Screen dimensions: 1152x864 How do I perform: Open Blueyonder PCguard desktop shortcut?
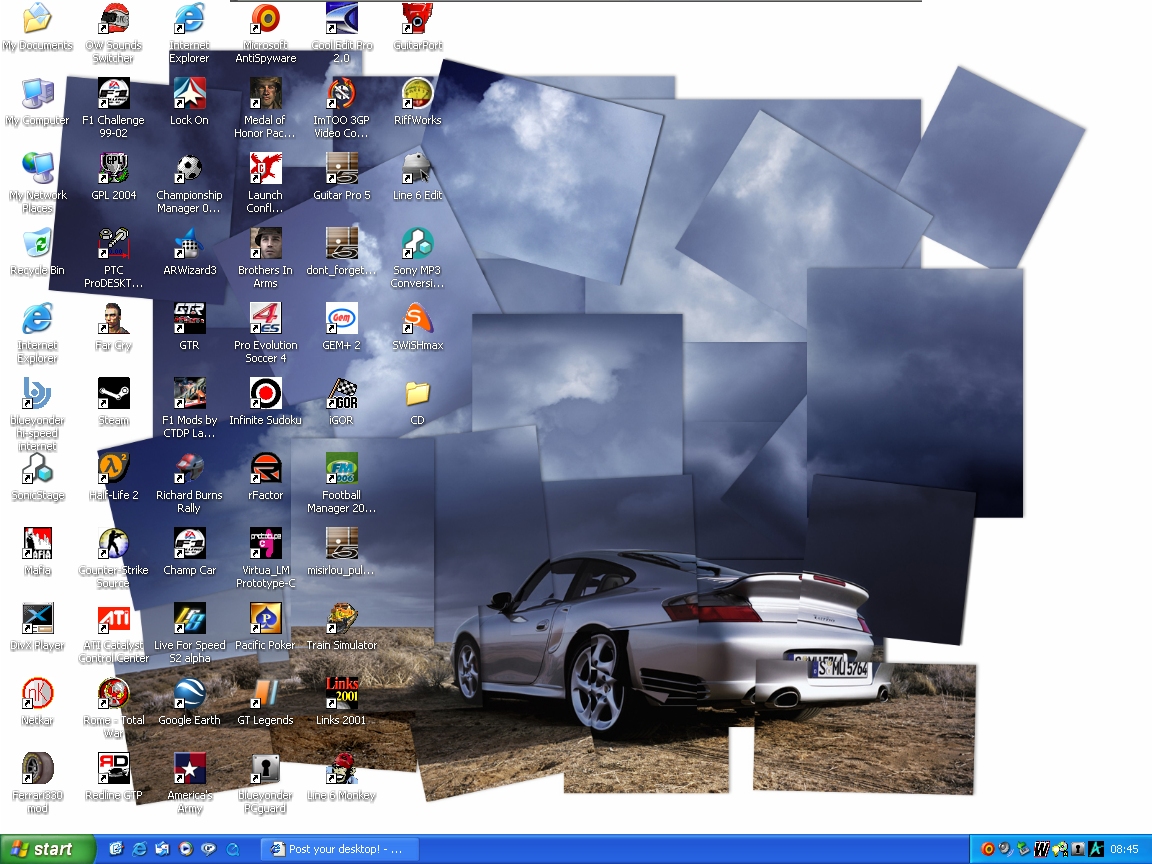pos(265,768)
